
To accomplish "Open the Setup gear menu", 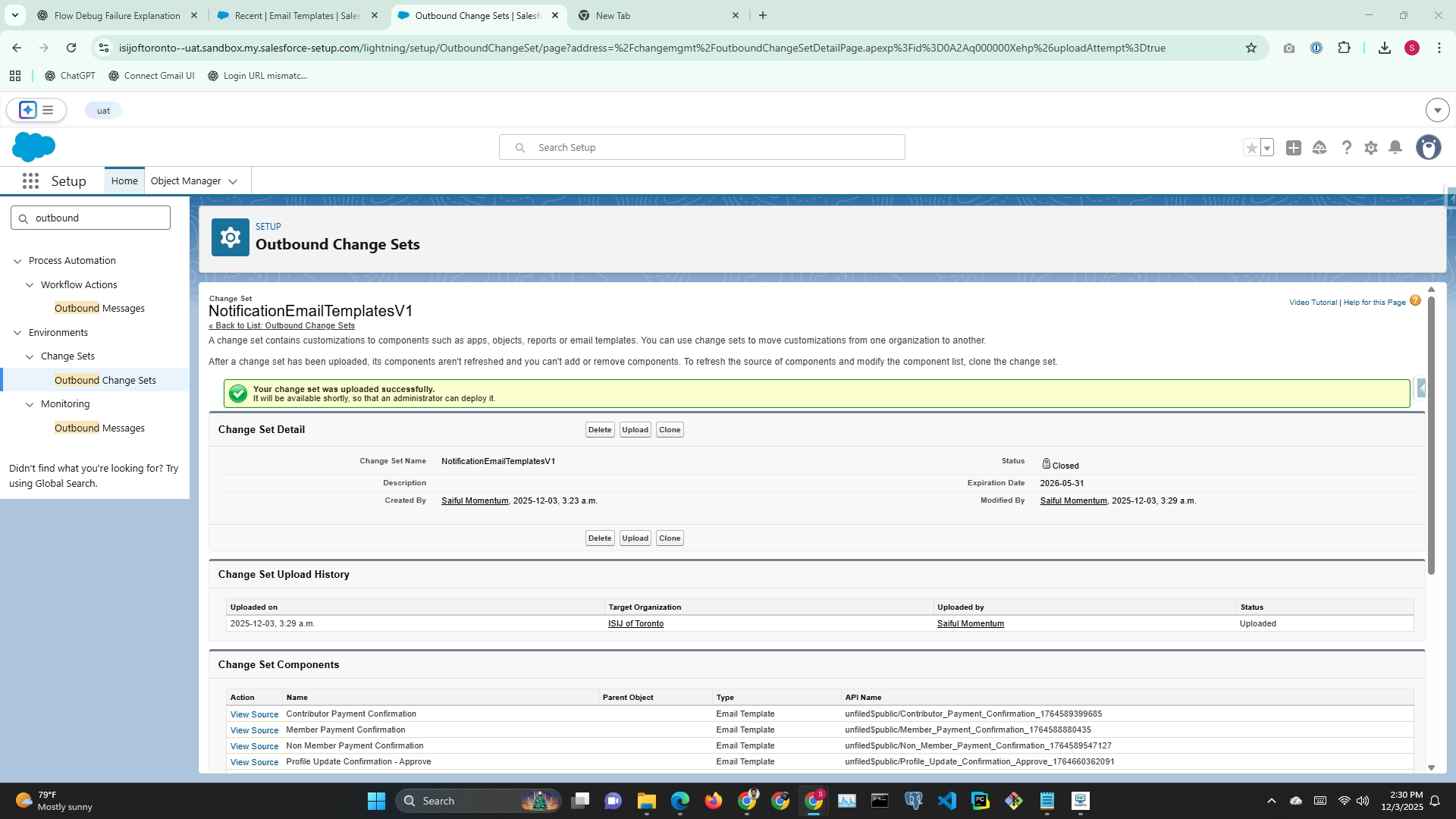I will pyautogui.click(x=1370, y=148).
